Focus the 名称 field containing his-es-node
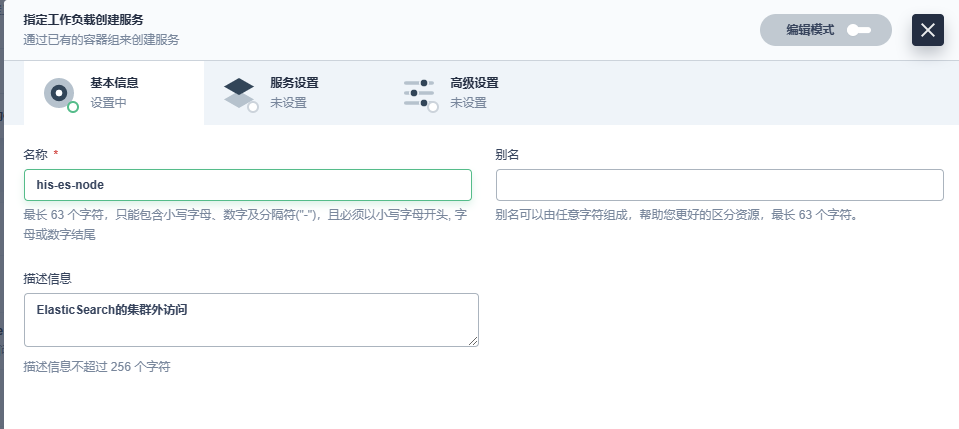Screen dimensions: 959x429 tap(247, 185)
